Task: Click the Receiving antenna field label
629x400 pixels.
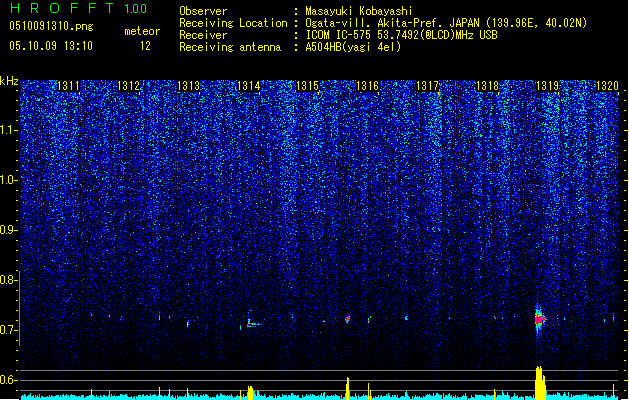Action: click(x=230, y=47)
